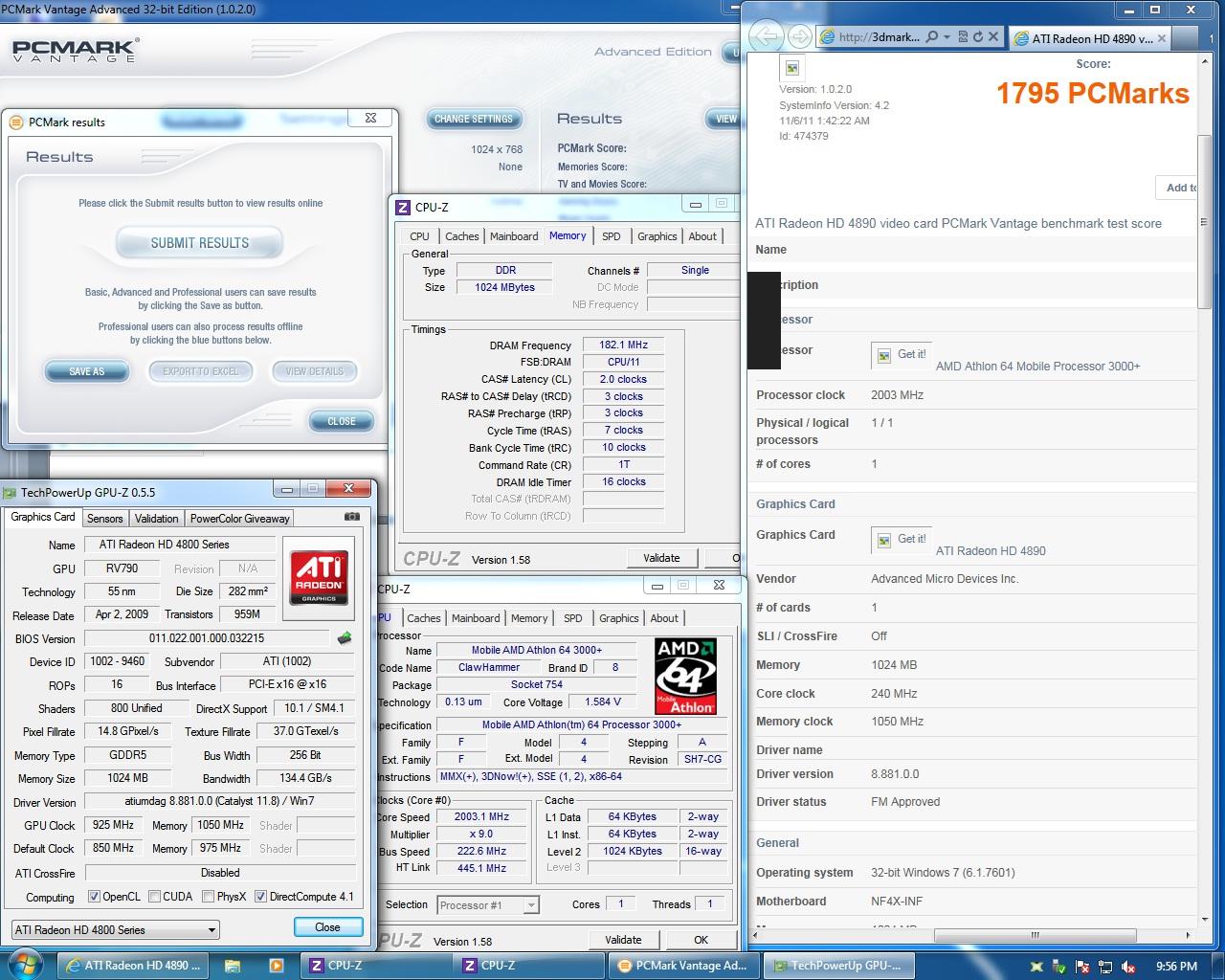Toggle the CUDA checkbox in GPU-Z

(153, 897)
